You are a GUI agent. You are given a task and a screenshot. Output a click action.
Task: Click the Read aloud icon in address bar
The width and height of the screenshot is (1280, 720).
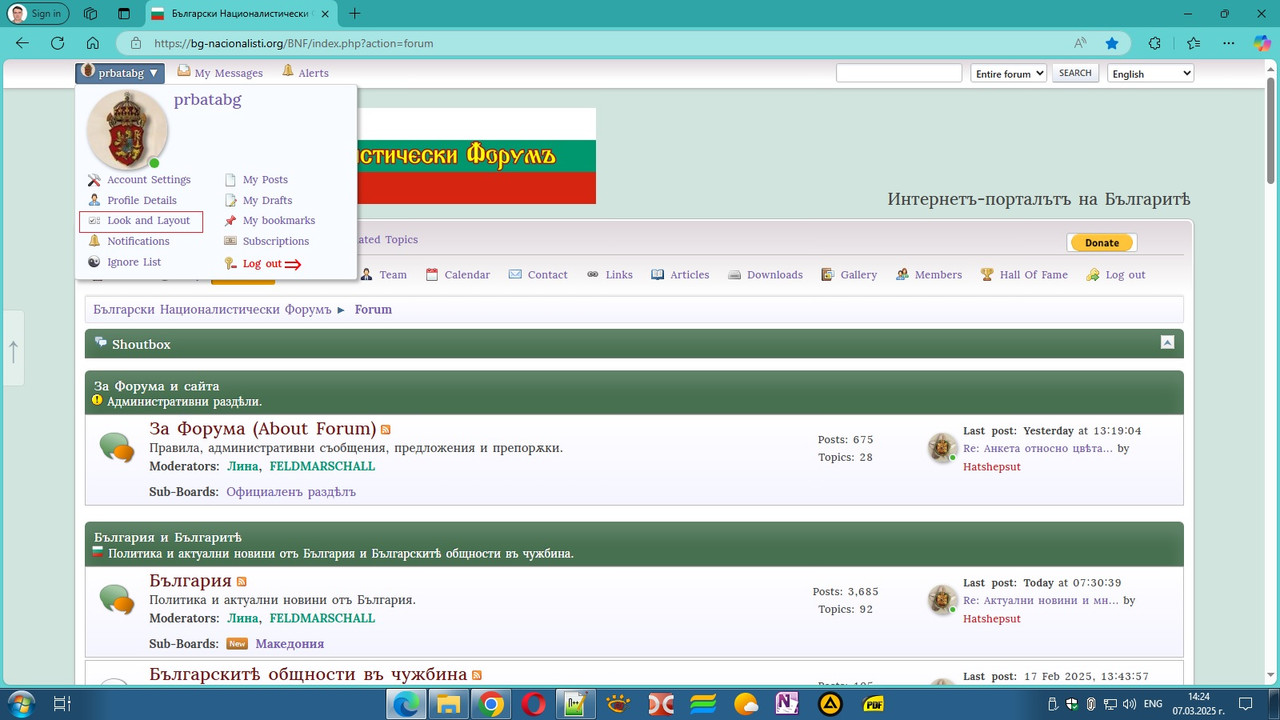pyautogui.click(x=1080, y=43)
